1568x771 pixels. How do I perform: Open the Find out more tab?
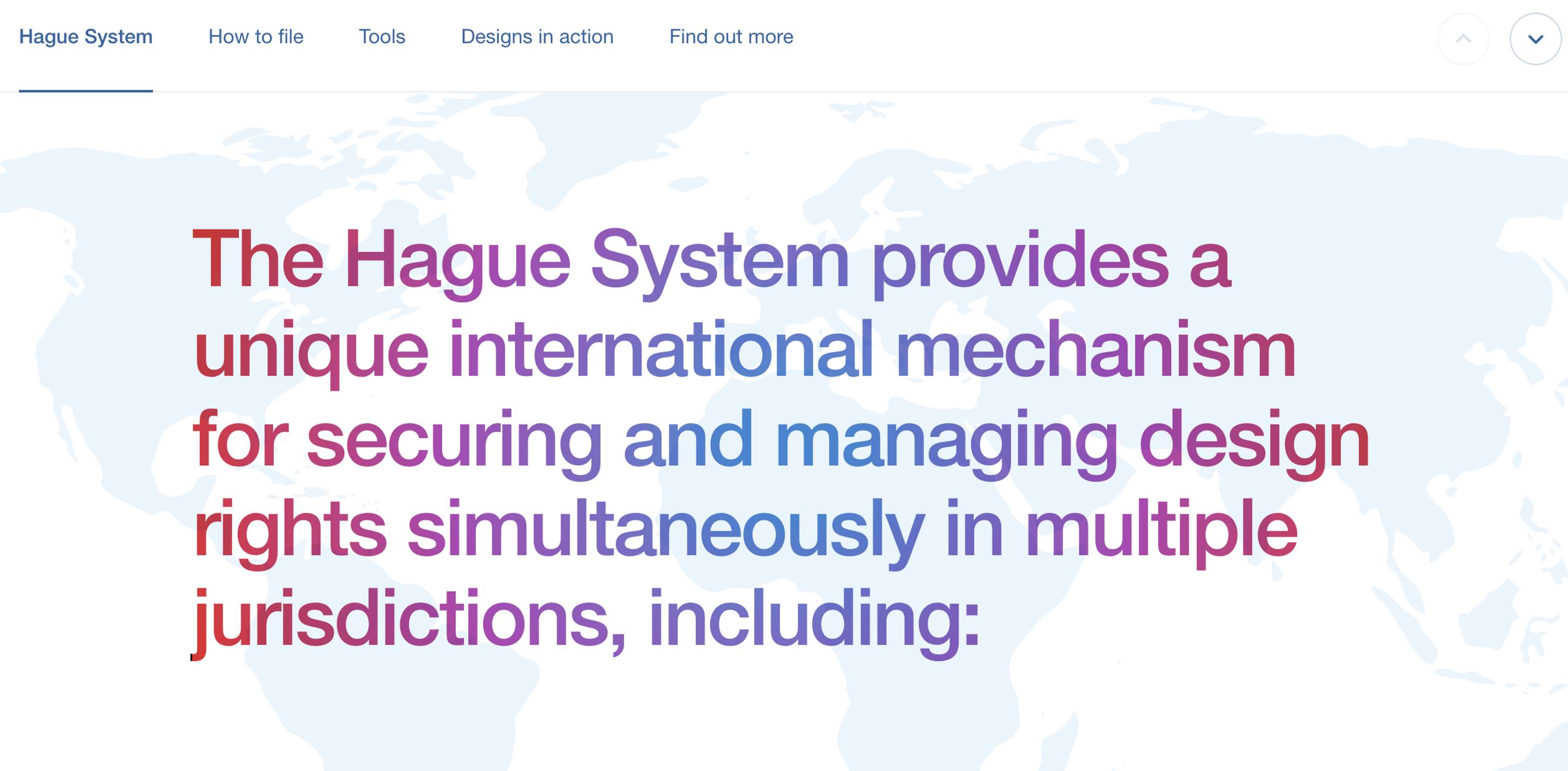point(731,37)
